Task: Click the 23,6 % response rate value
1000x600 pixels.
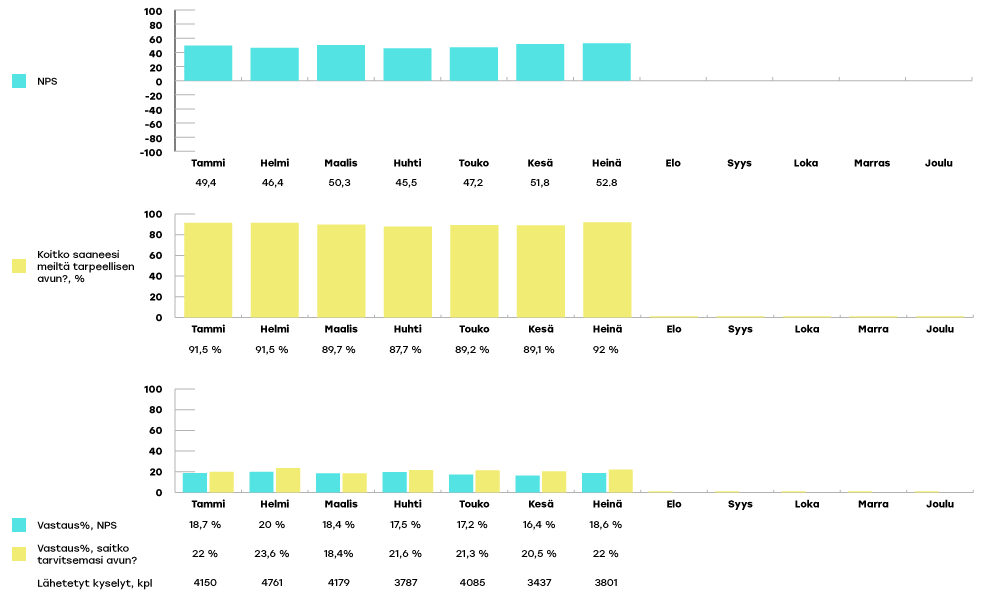Action: coord(274,553)
